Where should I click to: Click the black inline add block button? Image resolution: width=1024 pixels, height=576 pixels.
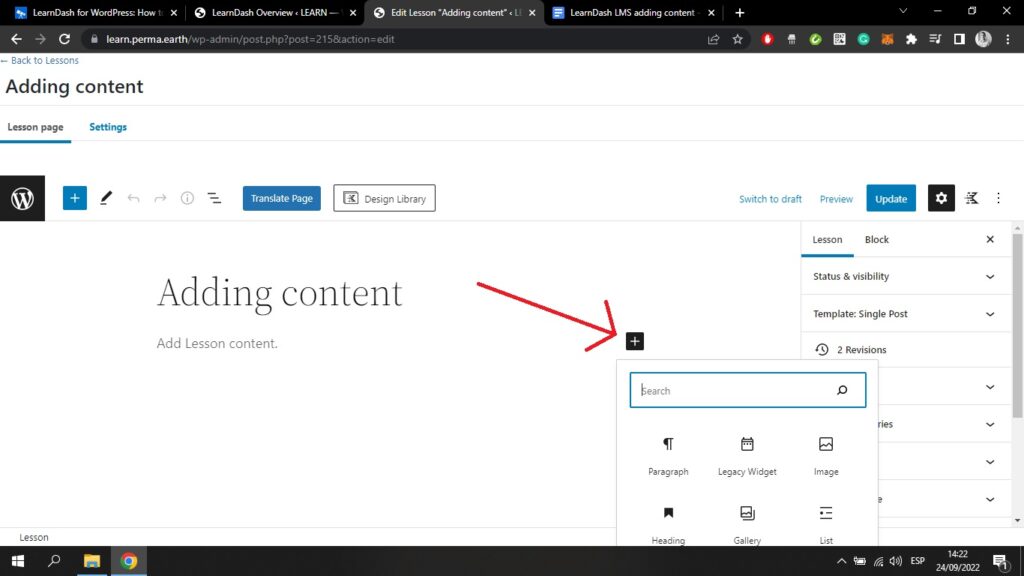634,341
